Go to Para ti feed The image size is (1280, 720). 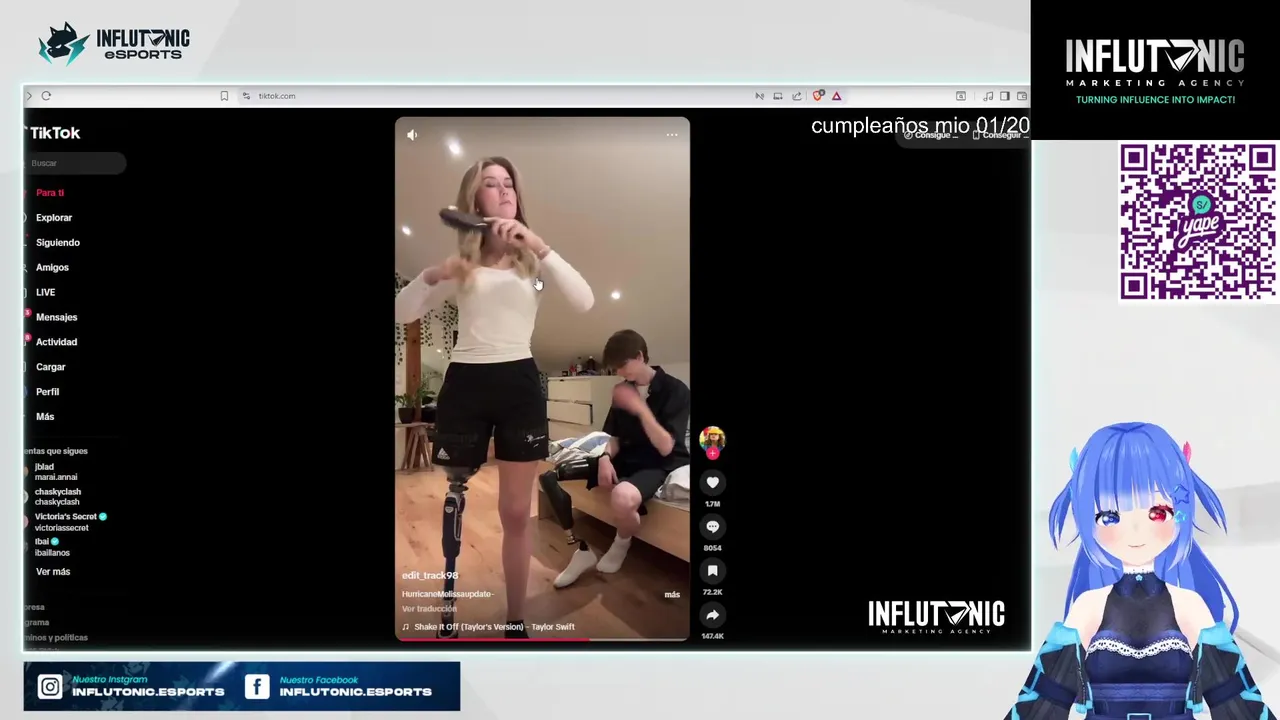[50, 193]
